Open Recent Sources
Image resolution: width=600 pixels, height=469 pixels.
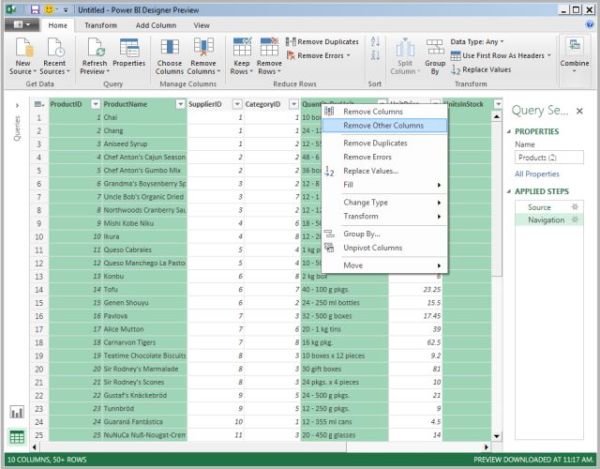coord(55,56)
